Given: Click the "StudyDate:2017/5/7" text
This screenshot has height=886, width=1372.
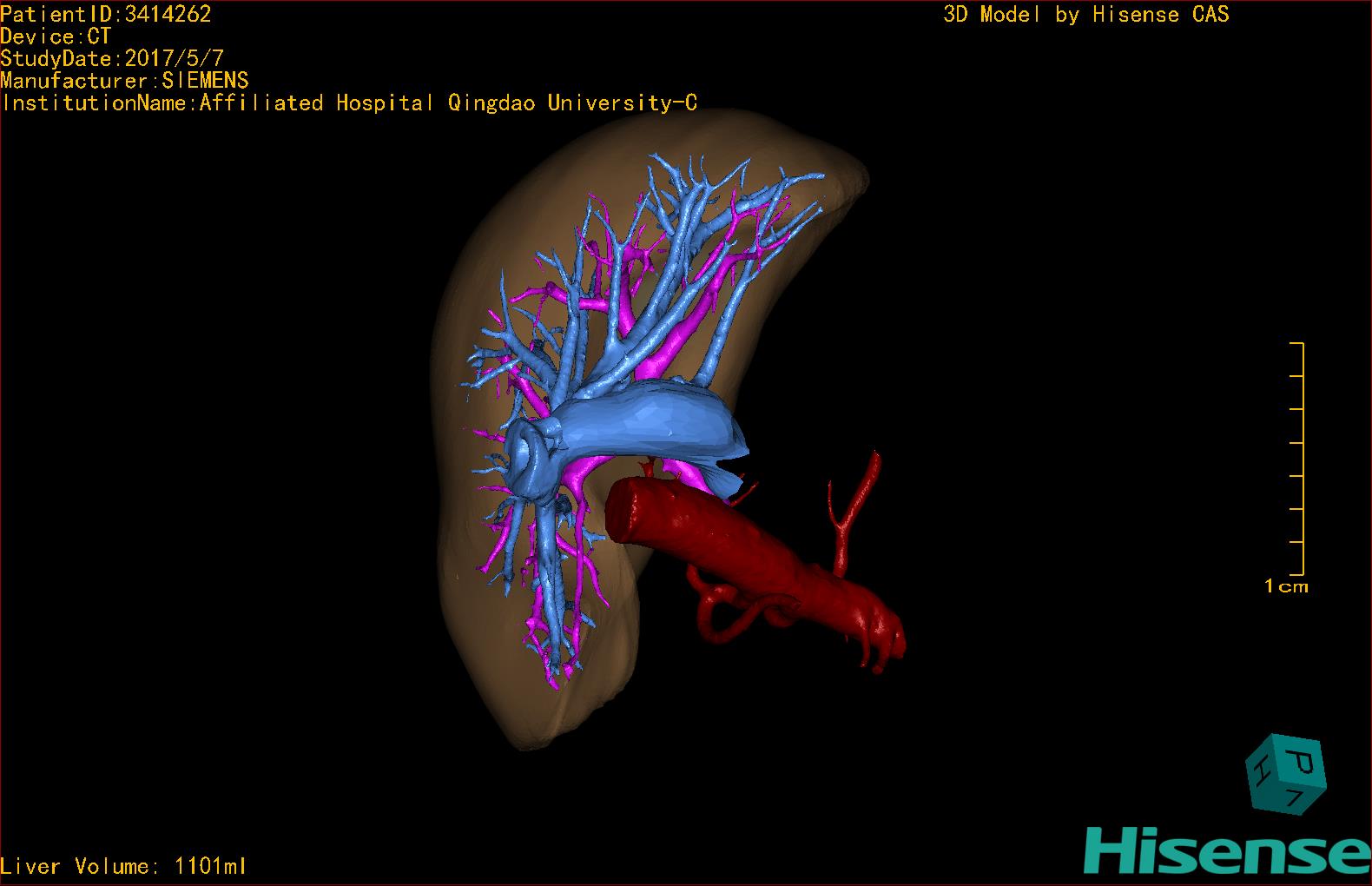Looking at the screenshot, I should (x=112, y=59).
